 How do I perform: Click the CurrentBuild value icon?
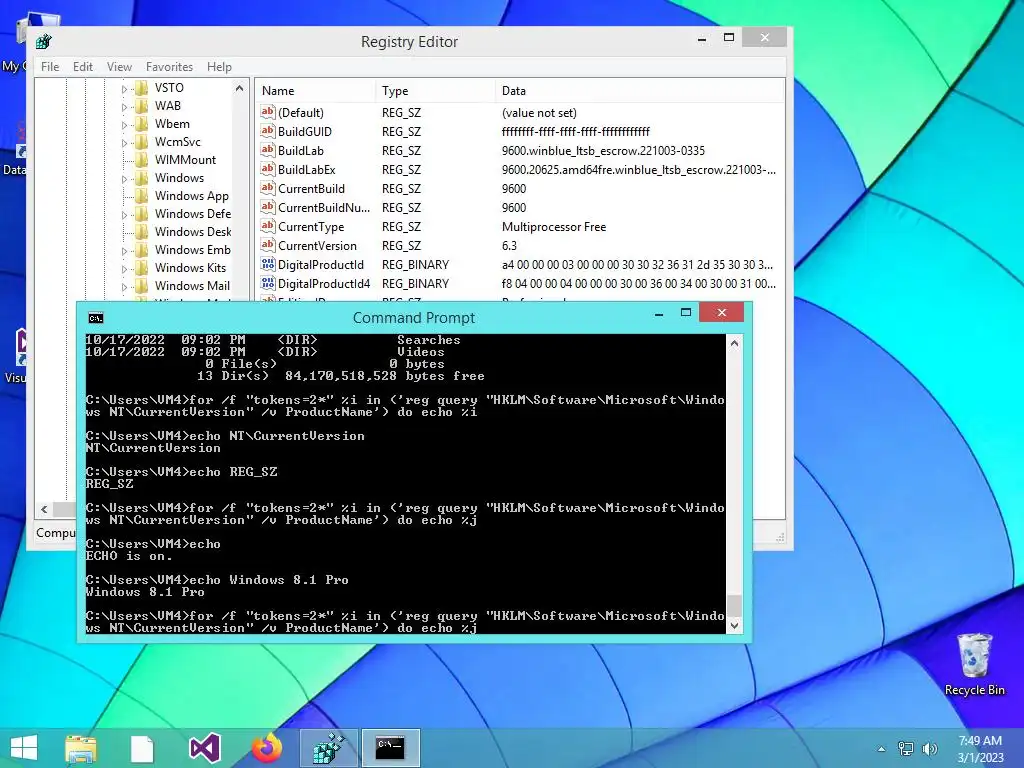pyautogui.click(x=268, y=187)
